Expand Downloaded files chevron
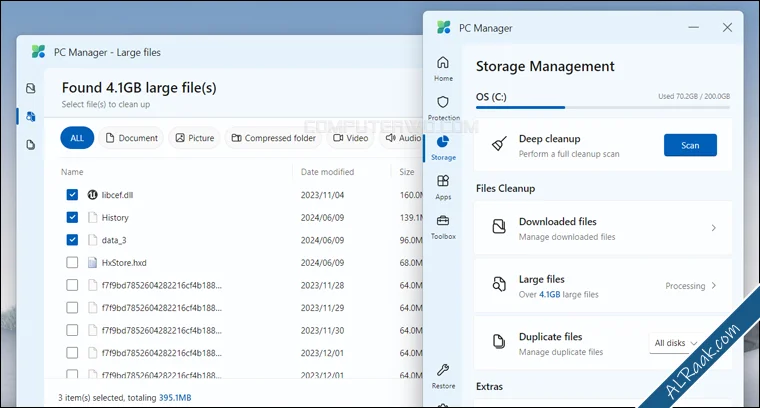The height and width of the screenshot is (408, 760). click(x=713, y=228)
